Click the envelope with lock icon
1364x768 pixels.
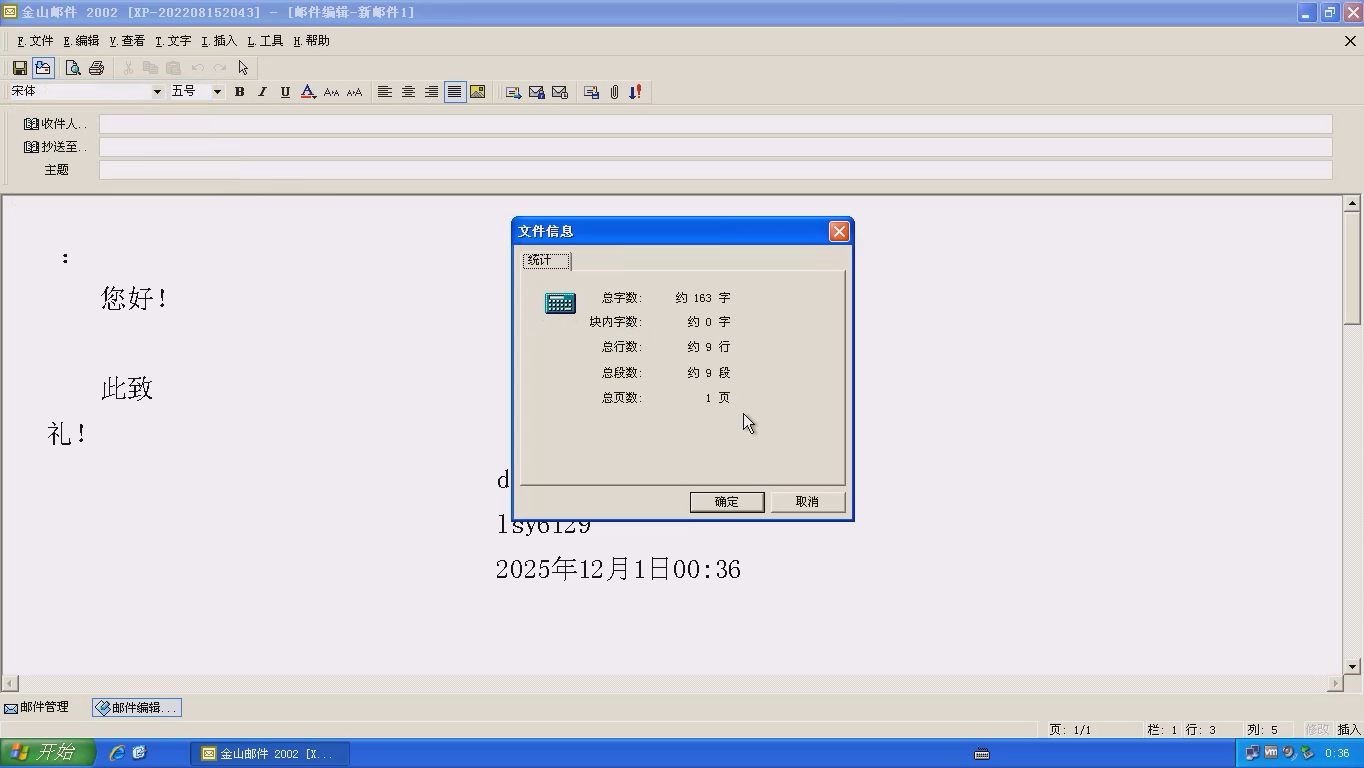tap(537, 92)
